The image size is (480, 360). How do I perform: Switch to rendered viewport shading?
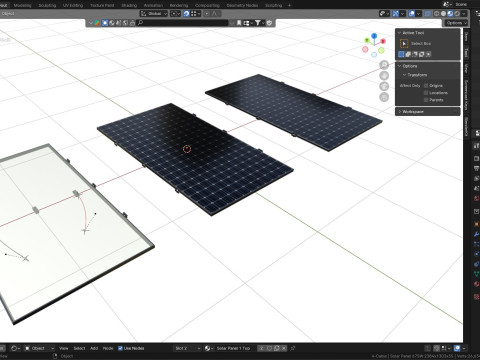[x=457, y=14]
